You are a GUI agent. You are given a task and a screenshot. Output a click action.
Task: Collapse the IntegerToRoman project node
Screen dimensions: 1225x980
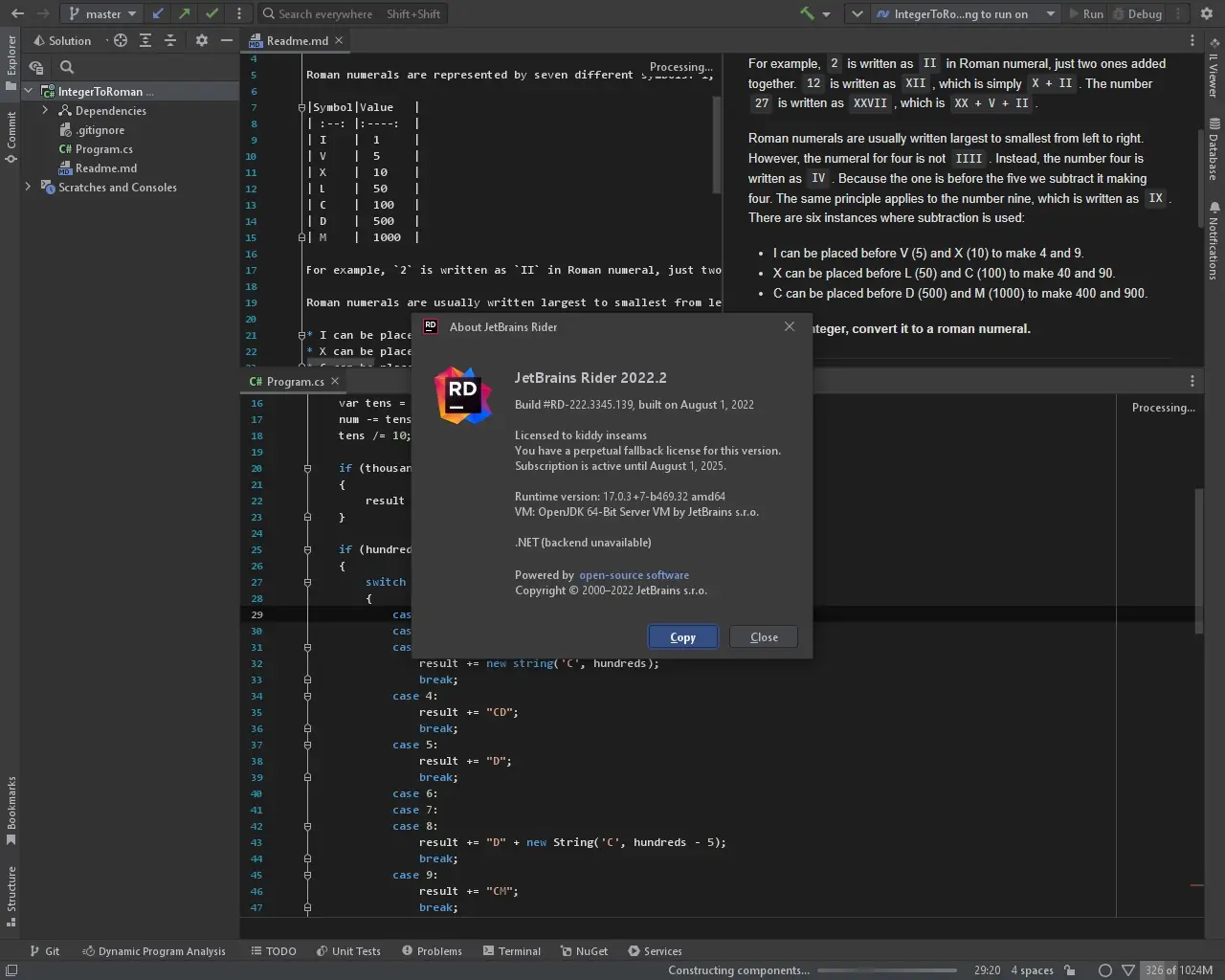[29, 92]
